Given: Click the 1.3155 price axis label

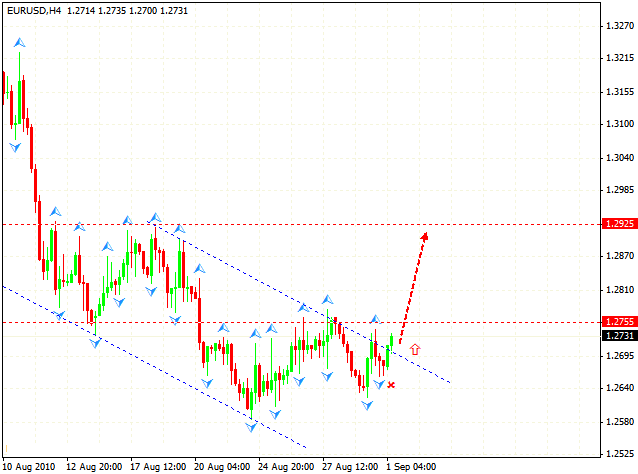Looking at the screenshot, I should coord(620,92).
